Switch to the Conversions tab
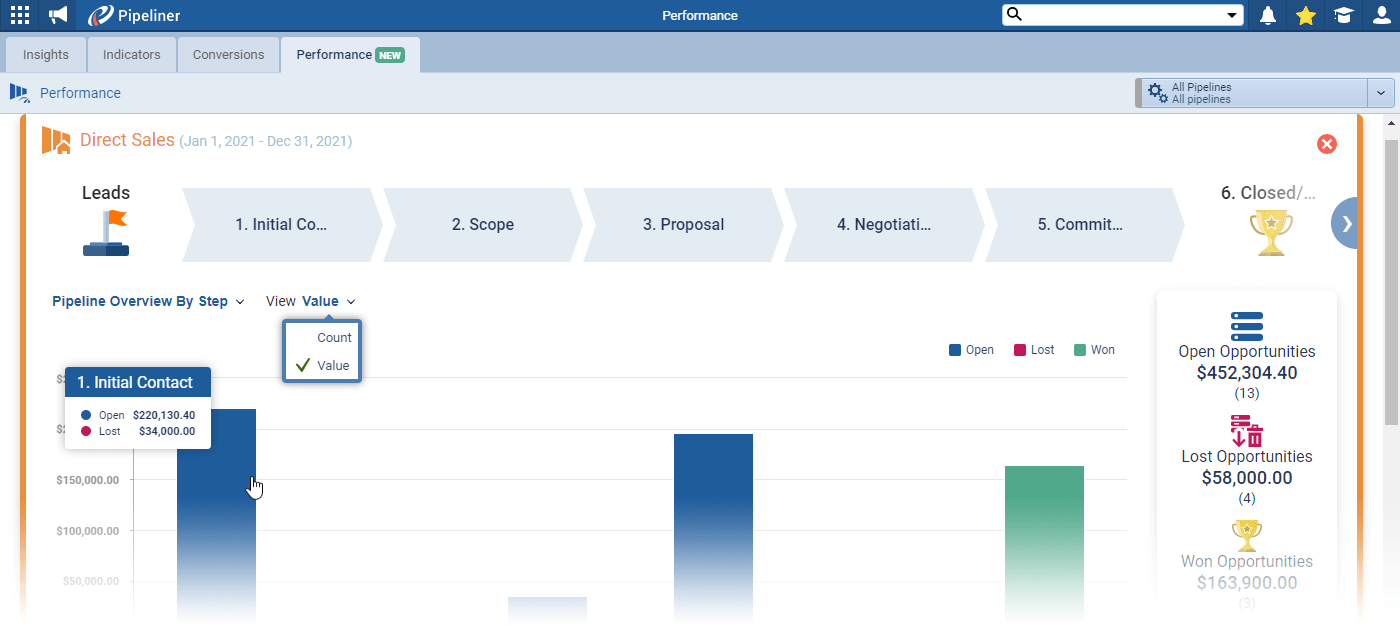Image resolution: width=1400 pixels, height=625 pixels. click(228, 54)
